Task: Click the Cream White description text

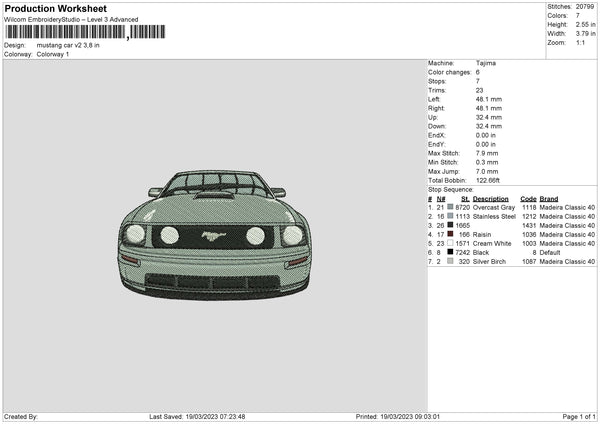Action: point(492,243)
